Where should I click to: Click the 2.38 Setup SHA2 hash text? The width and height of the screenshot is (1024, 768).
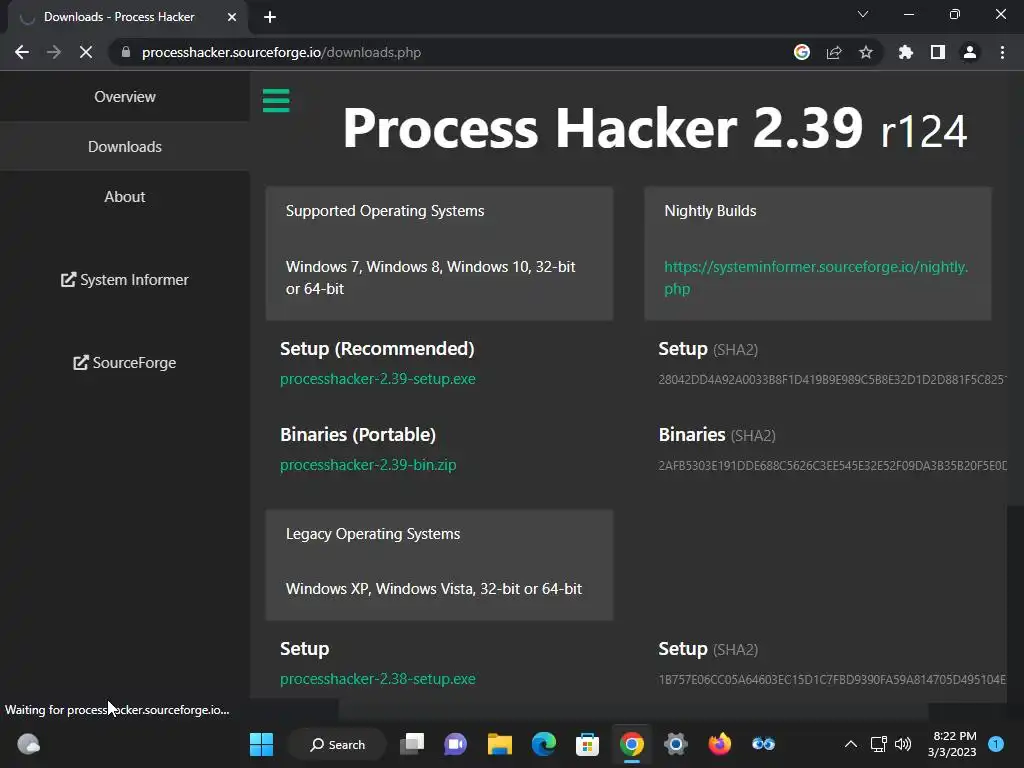(x=832, y=680)
